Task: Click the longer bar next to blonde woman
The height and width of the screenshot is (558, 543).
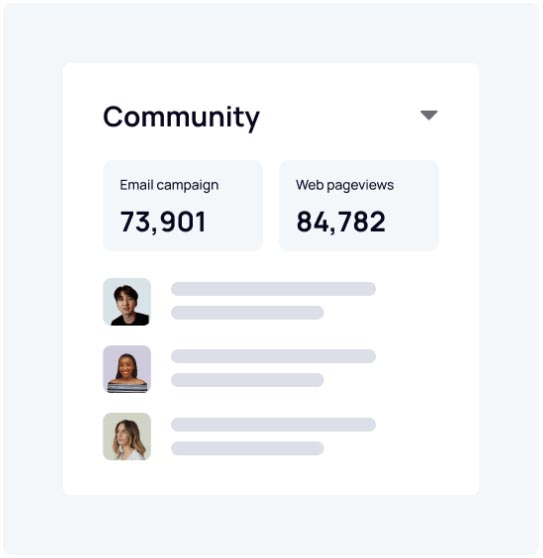Action: click(273, 425)
